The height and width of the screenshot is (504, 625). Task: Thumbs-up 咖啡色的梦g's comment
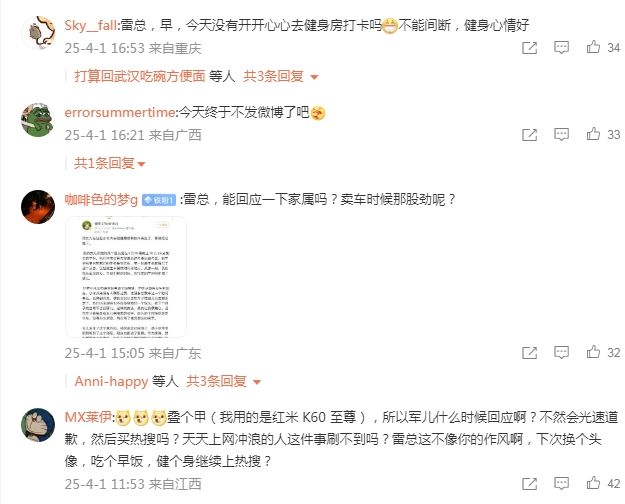tap(593, 352)
